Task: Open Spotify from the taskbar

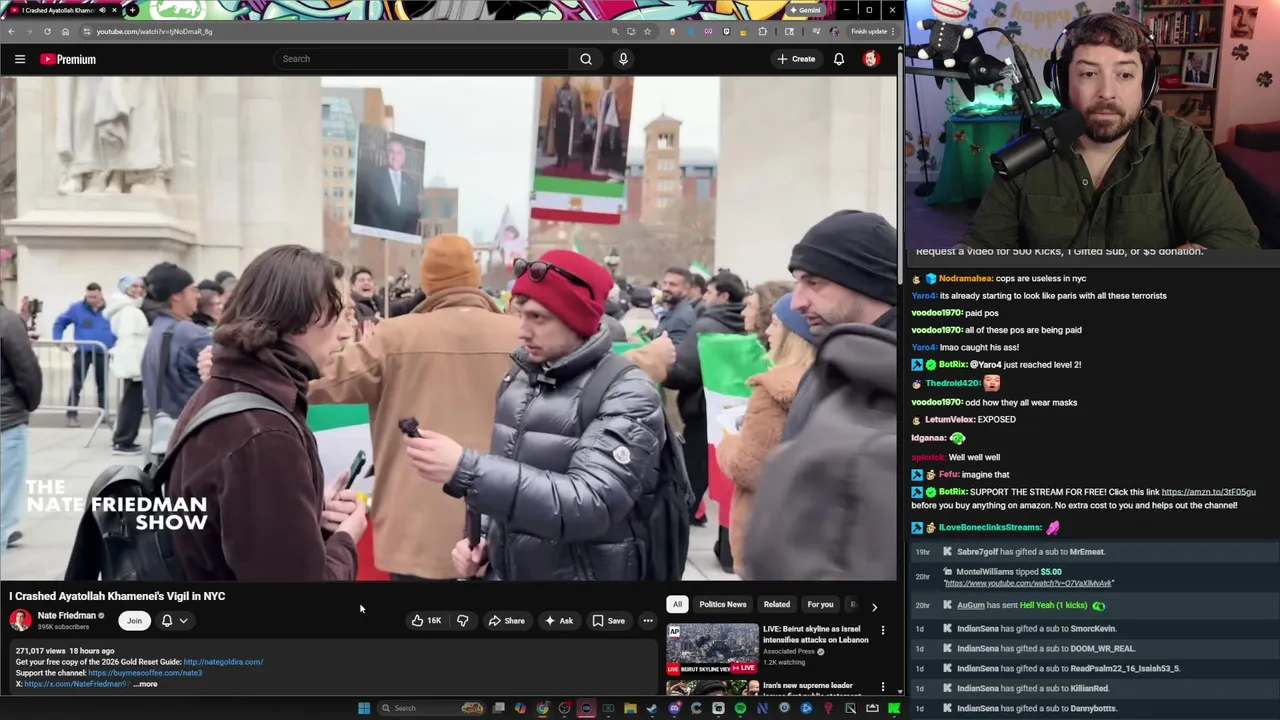Action: 740,708
